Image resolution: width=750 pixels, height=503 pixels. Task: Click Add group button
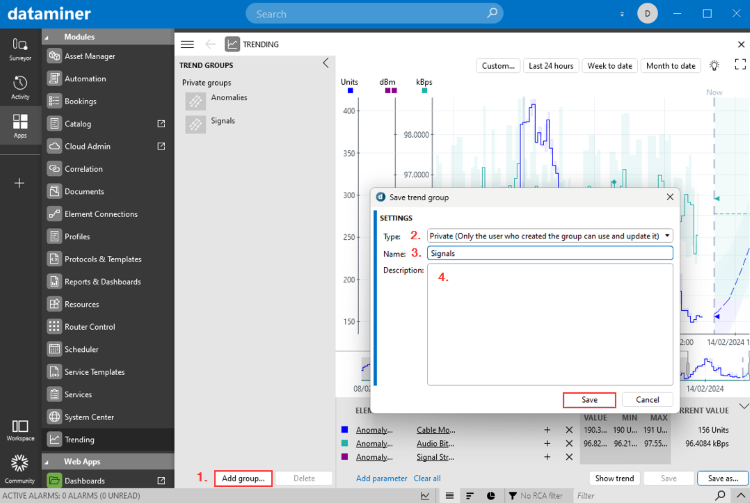[243, 478]
